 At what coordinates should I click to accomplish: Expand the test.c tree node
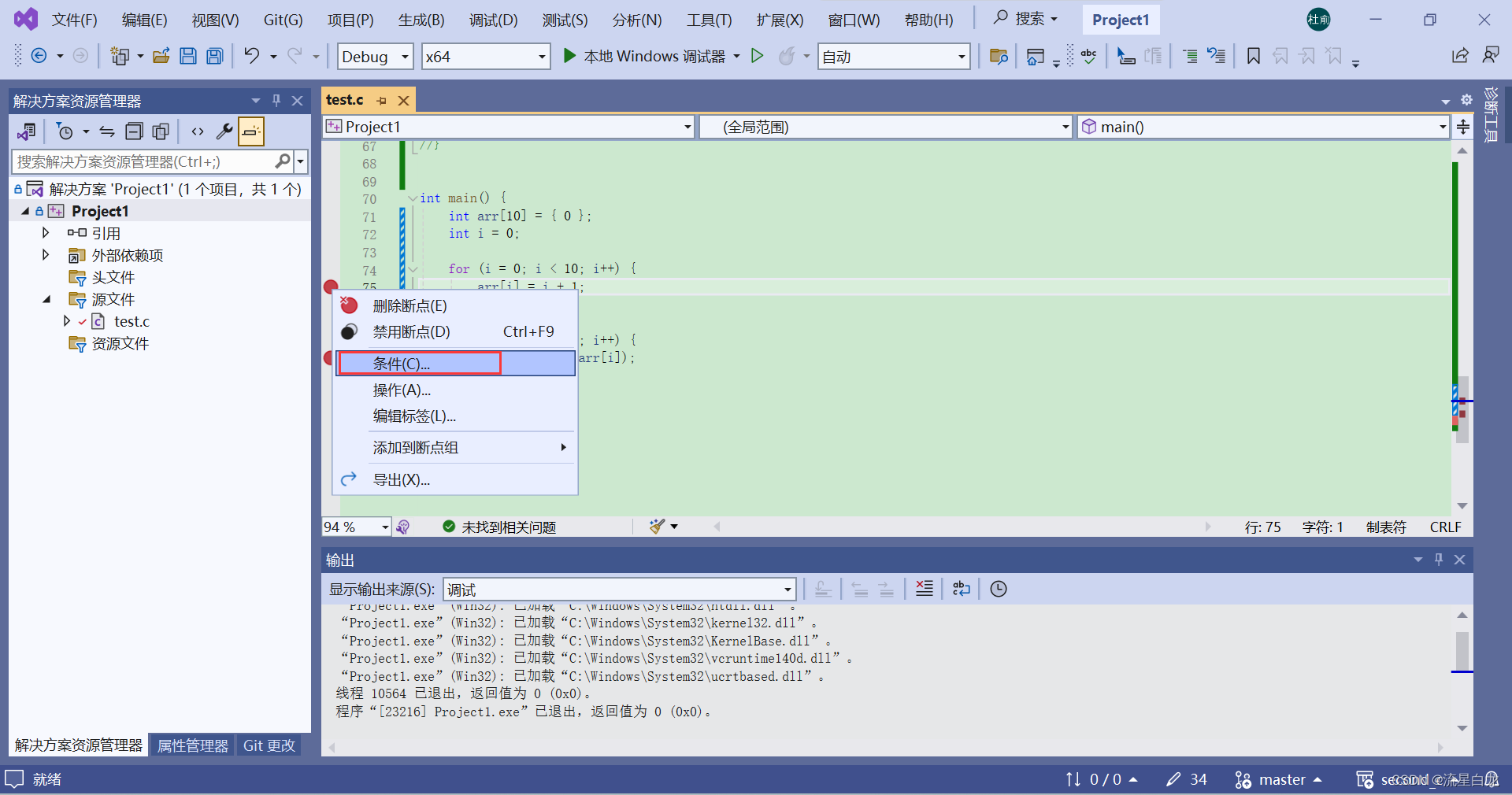pyautogui.click(x=67, y=321)
